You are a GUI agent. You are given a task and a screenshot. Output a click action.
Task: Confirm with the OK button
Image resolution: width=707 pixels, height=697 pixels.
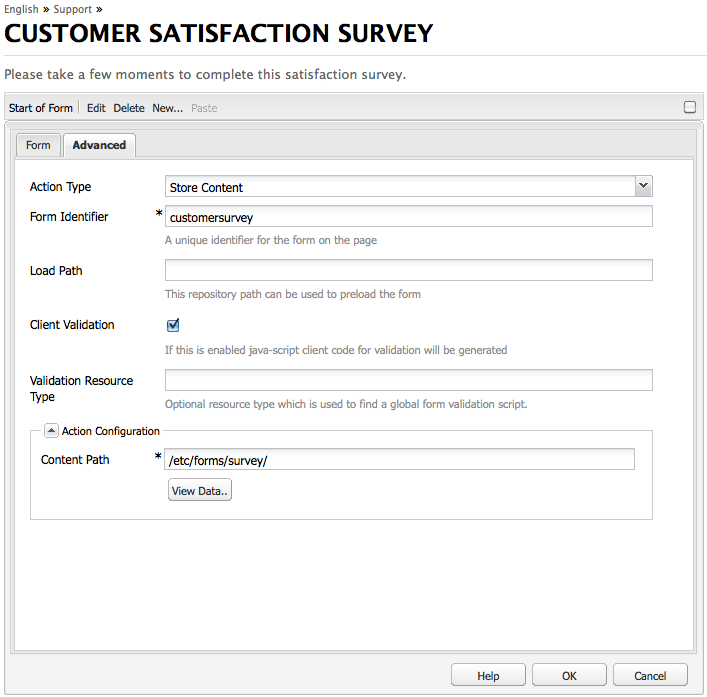569,675
